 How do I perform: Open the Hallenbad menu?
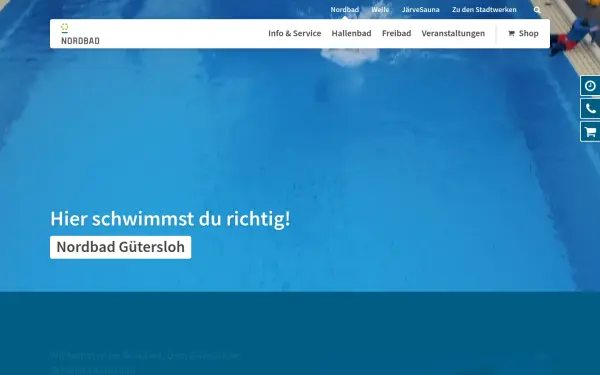(x=351, y=34)
